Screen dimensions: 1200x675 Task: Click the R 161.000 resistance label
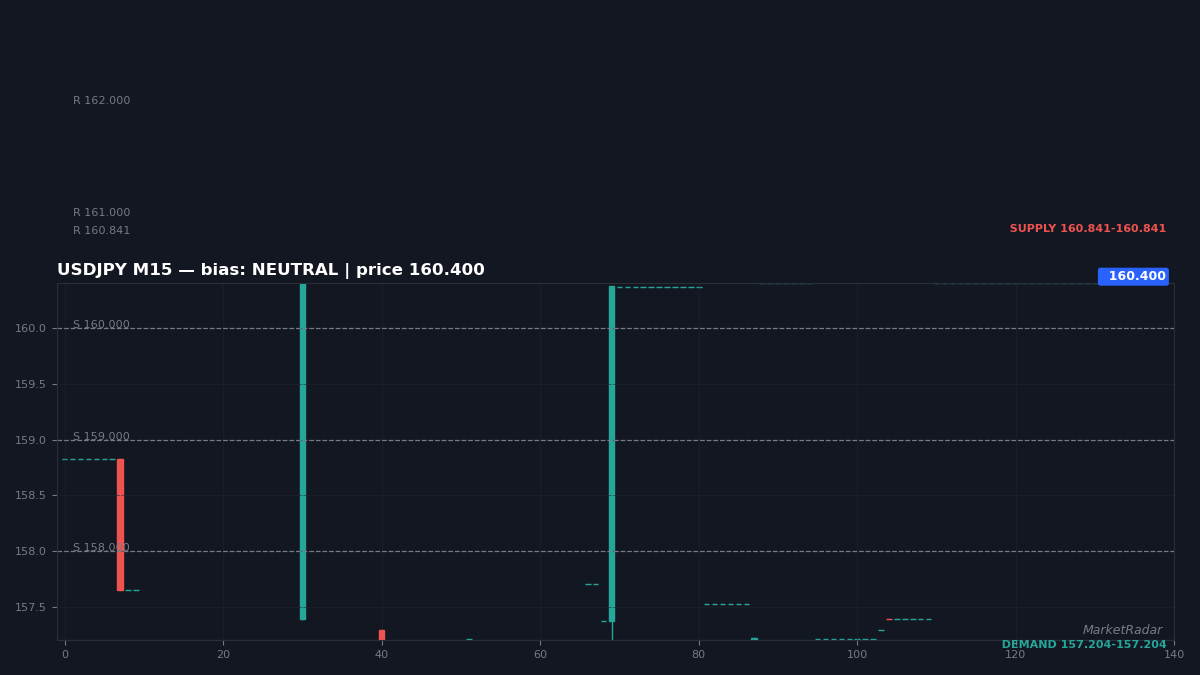pyautogui.click(x=101, y=213)
